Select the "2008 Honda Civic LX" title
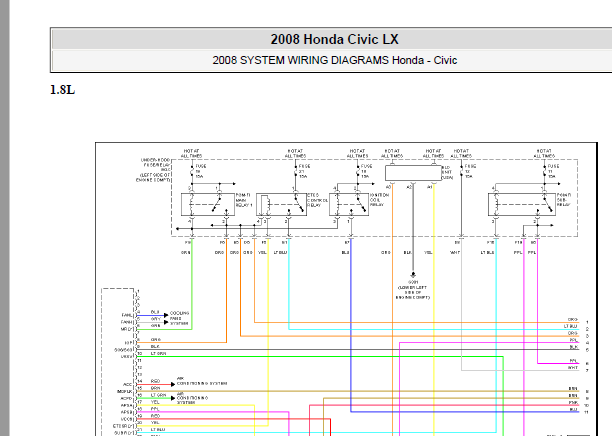Viewport: 612px width, 436px height. [x=334, y=39]
